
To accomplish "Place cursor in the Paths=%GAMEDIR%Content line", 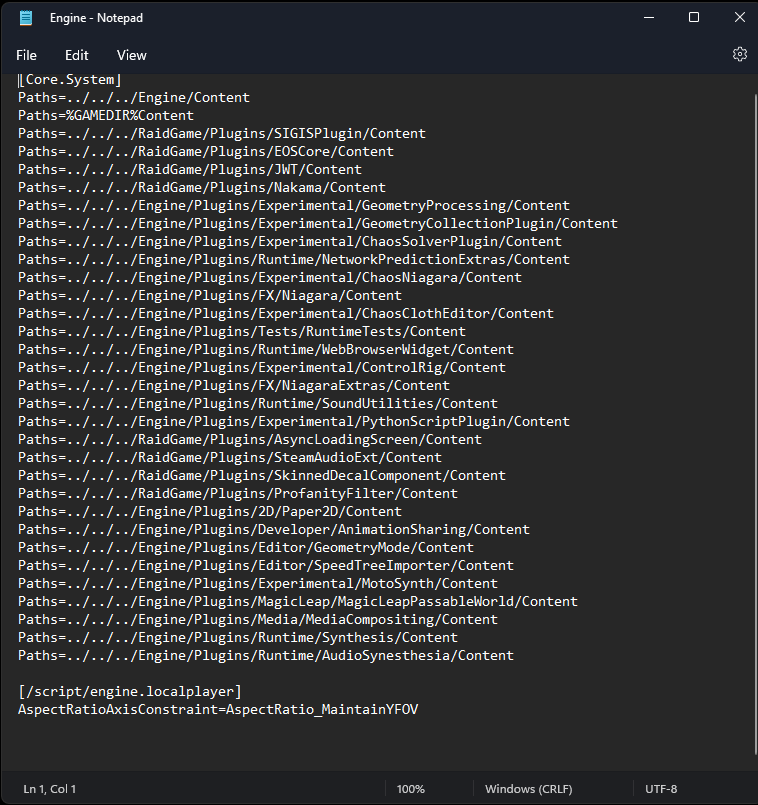I will tap(106, 116).
